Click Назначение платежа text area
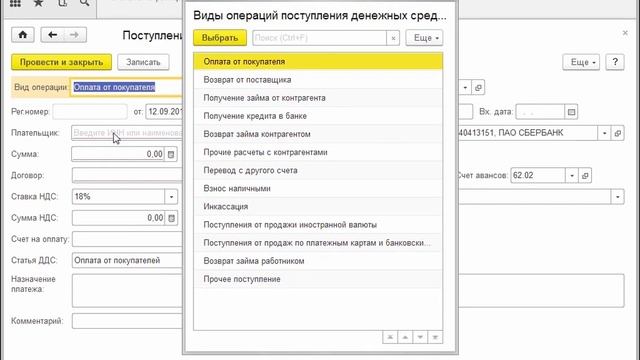The height and width of the screenshot is (360, 640). pyautogui.click(x=127, y=291)
